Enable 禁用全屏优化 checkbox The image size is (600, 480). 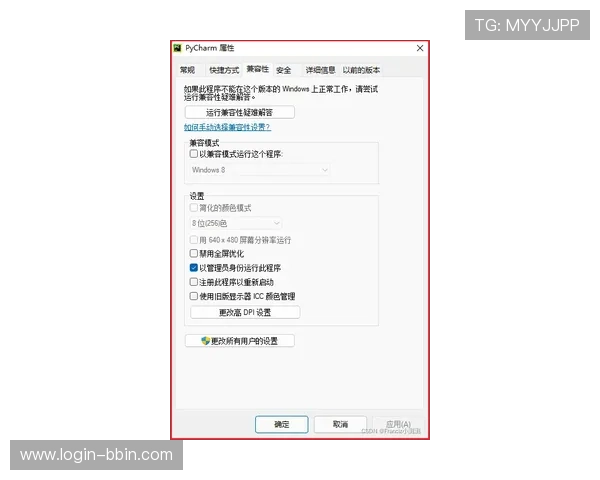[x=194, y=253]
